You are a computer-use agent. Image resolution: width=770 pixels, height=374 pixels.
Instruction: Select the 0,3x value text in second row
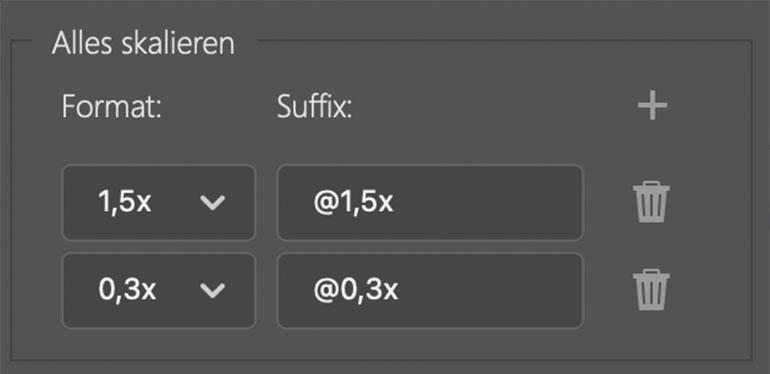[127, 290]
